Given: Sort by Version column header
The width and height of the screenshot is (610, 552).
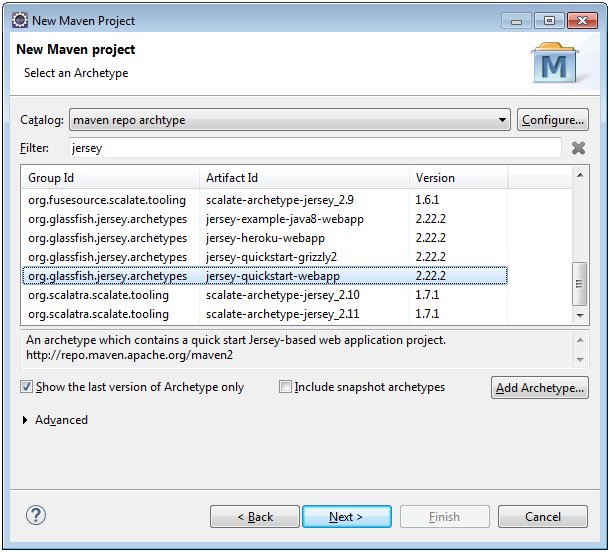Looking at the screenshot, I should [458, 178].
